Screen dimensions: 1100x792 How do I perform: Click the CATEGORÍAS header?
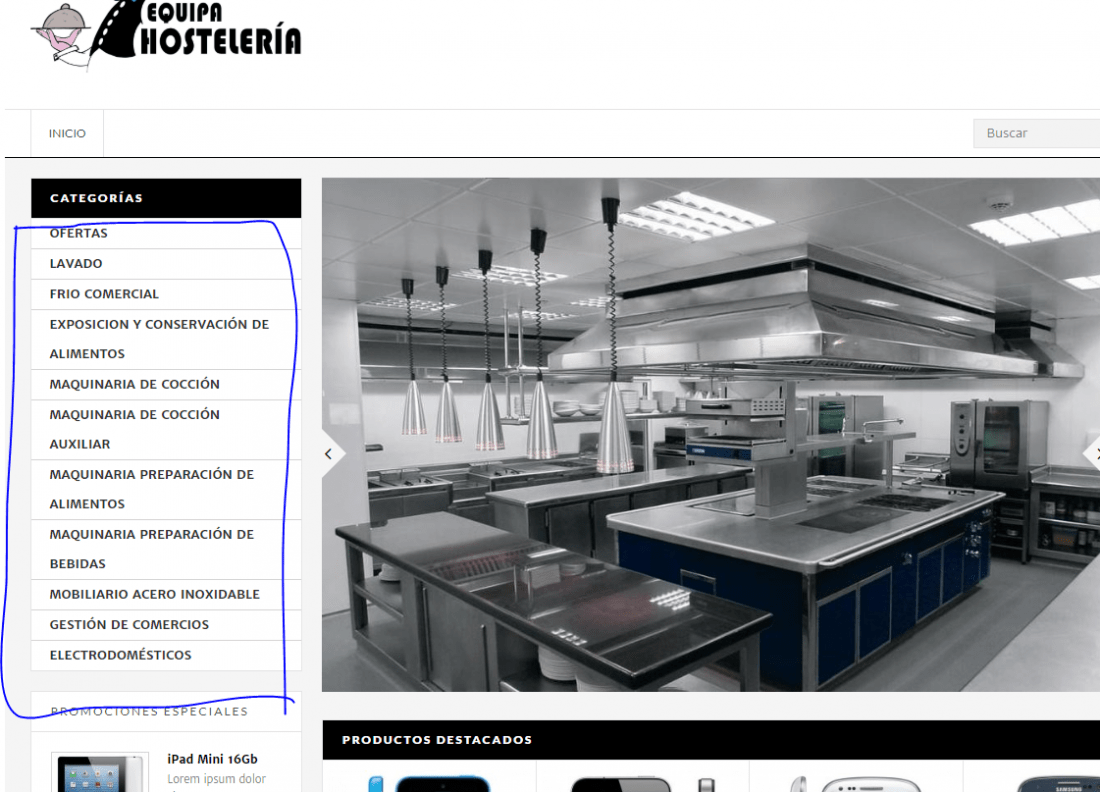pyautogui.click(x=166, y=198)
